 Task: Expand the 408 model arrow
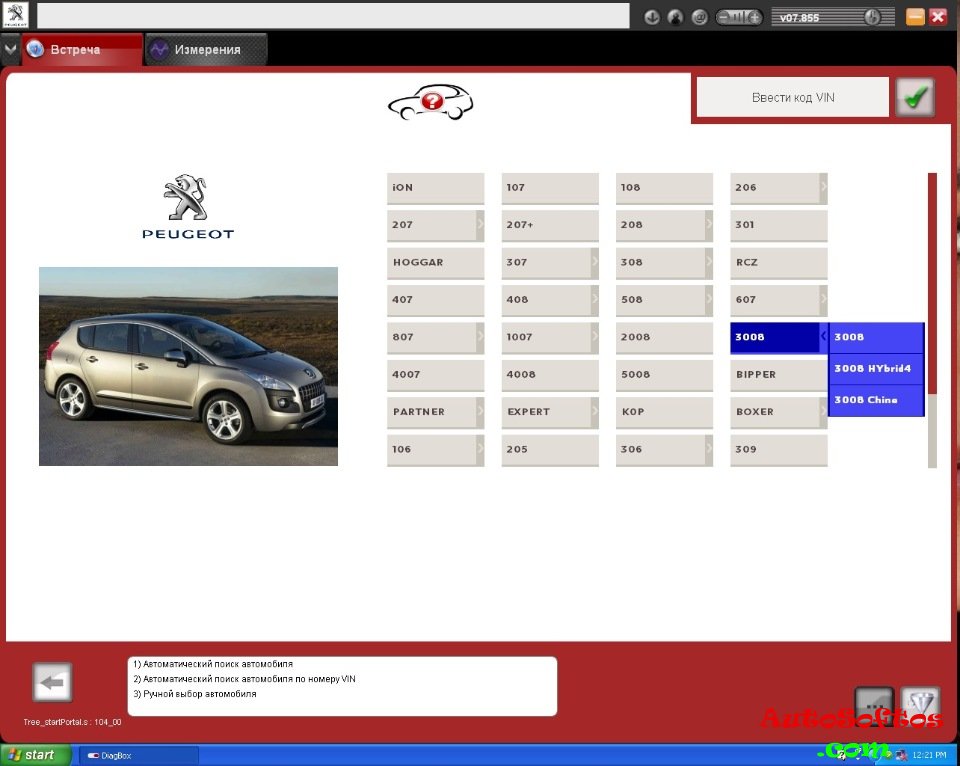point(594,299)
